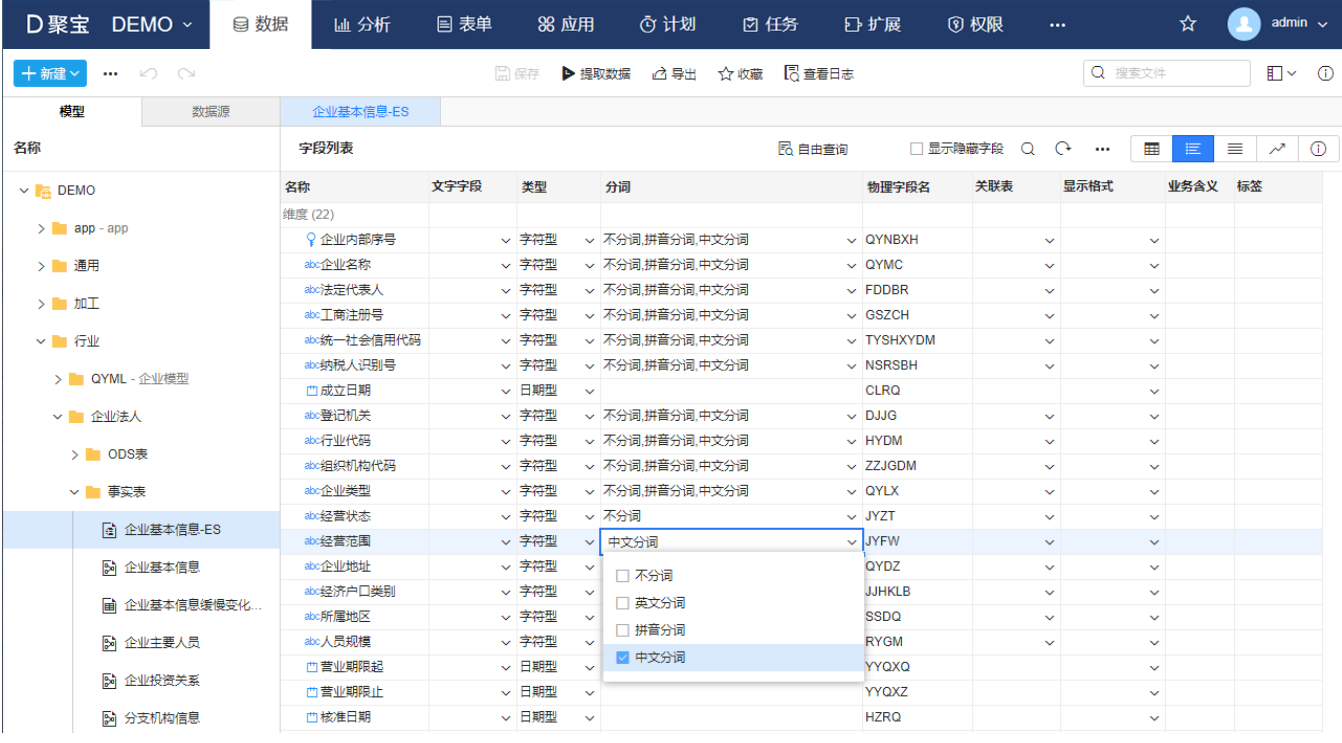Open the more options dots beside 新建
This screenshot has width=1342, height=743.
(x=111, y=73)
